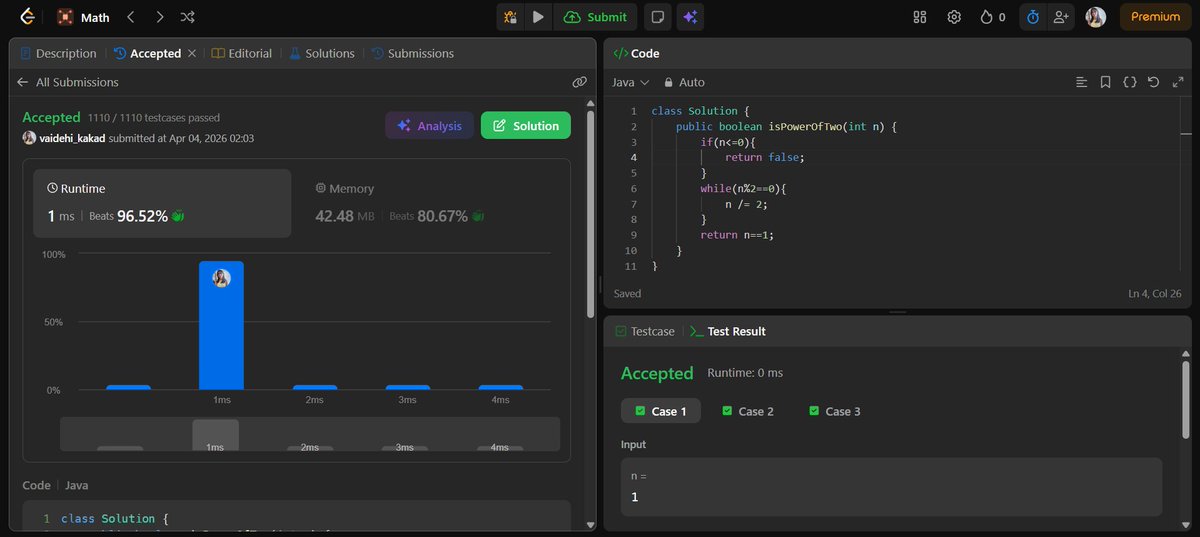Click the 4ms handle in range selector
Viewport: 1200px width, 537px height.
[499, 448]
